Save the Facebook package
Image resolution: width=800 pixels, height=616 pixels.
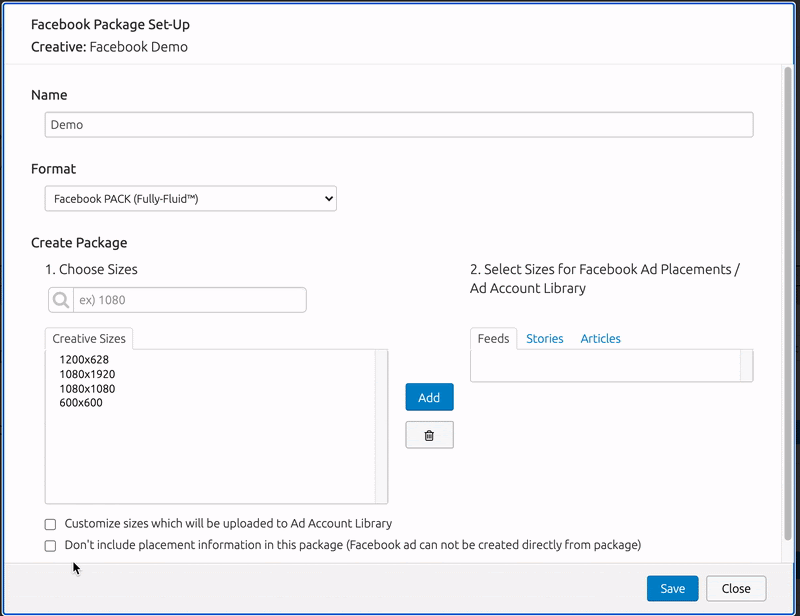[672, 588]
